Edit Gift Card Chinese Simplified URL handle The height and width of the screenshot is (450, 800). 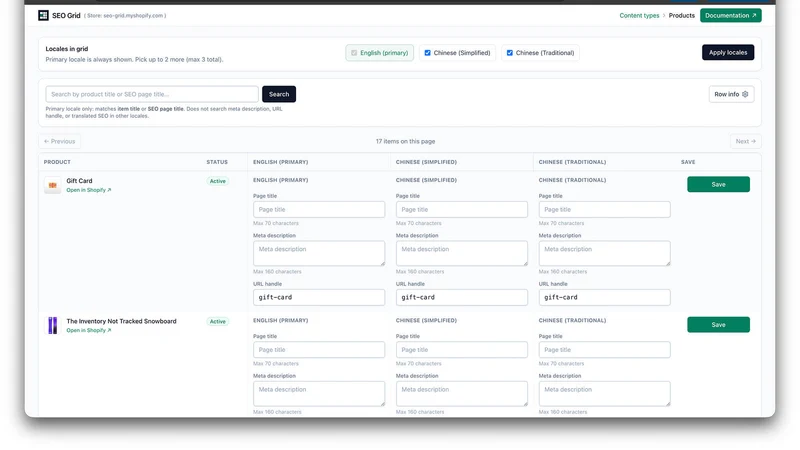(x=462, y=297)
